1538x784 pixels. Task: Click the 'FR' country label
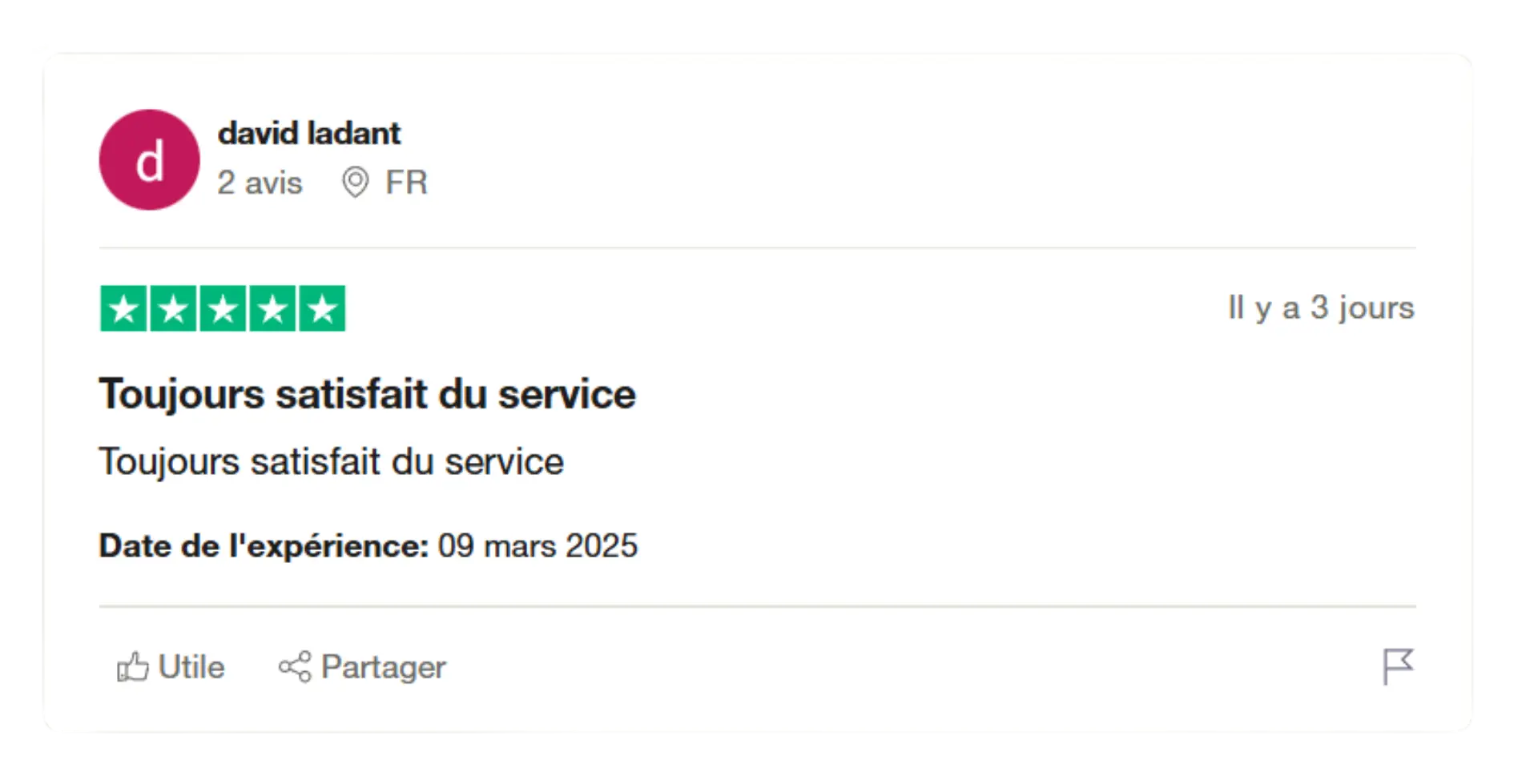coord(407,183)
